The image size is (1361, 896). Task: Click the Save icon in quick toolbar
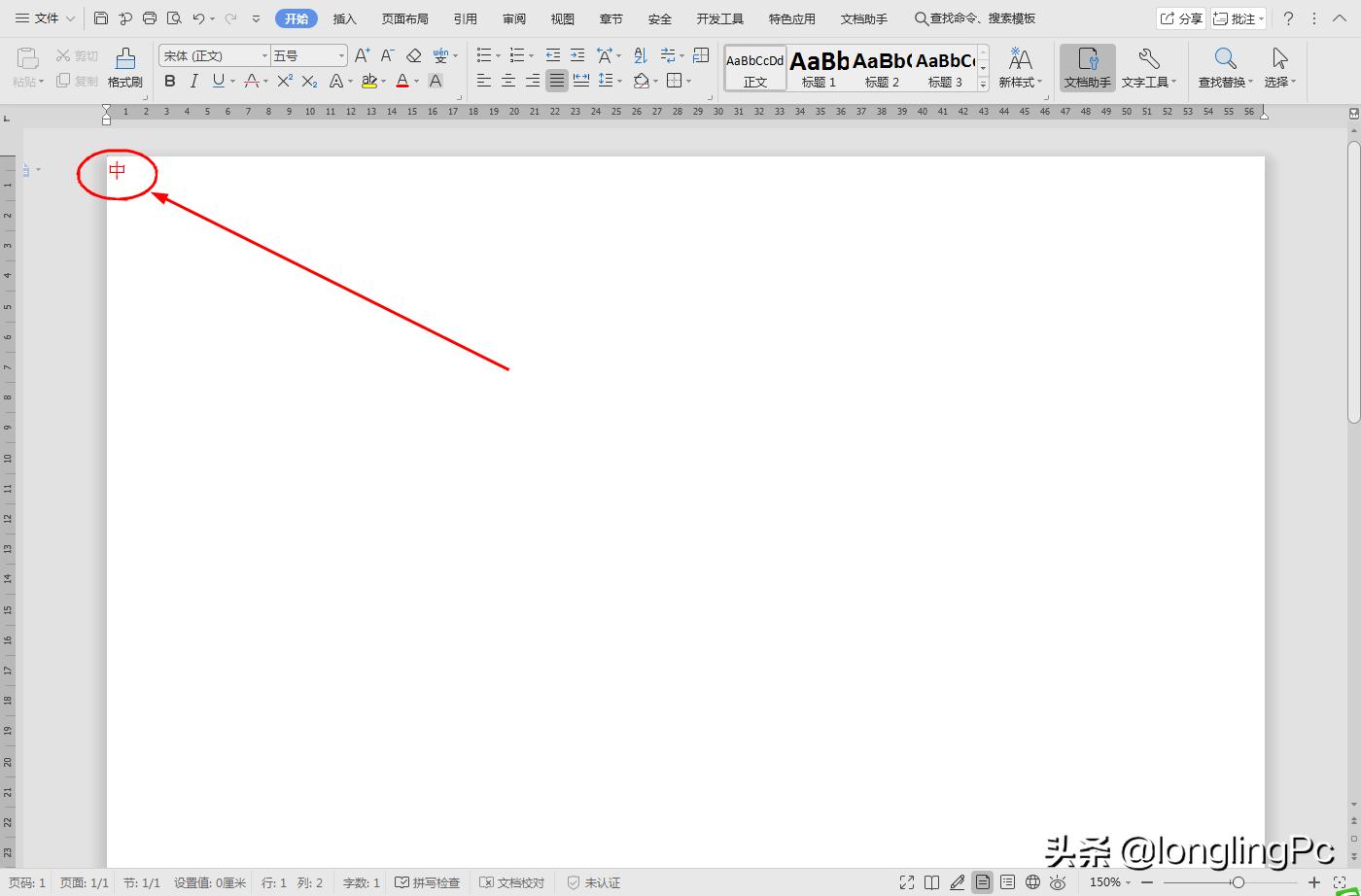tap(101, 18)
